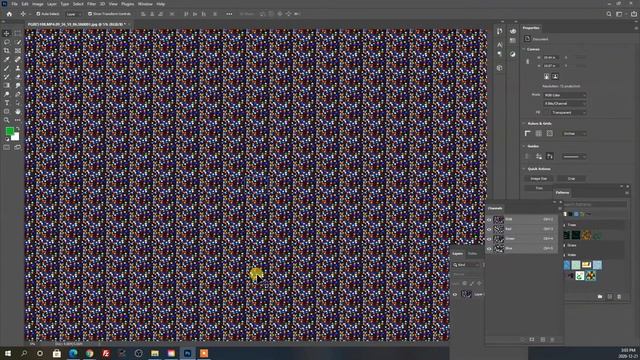
Task: Select the Dodge tool
Action: point(7,94)
